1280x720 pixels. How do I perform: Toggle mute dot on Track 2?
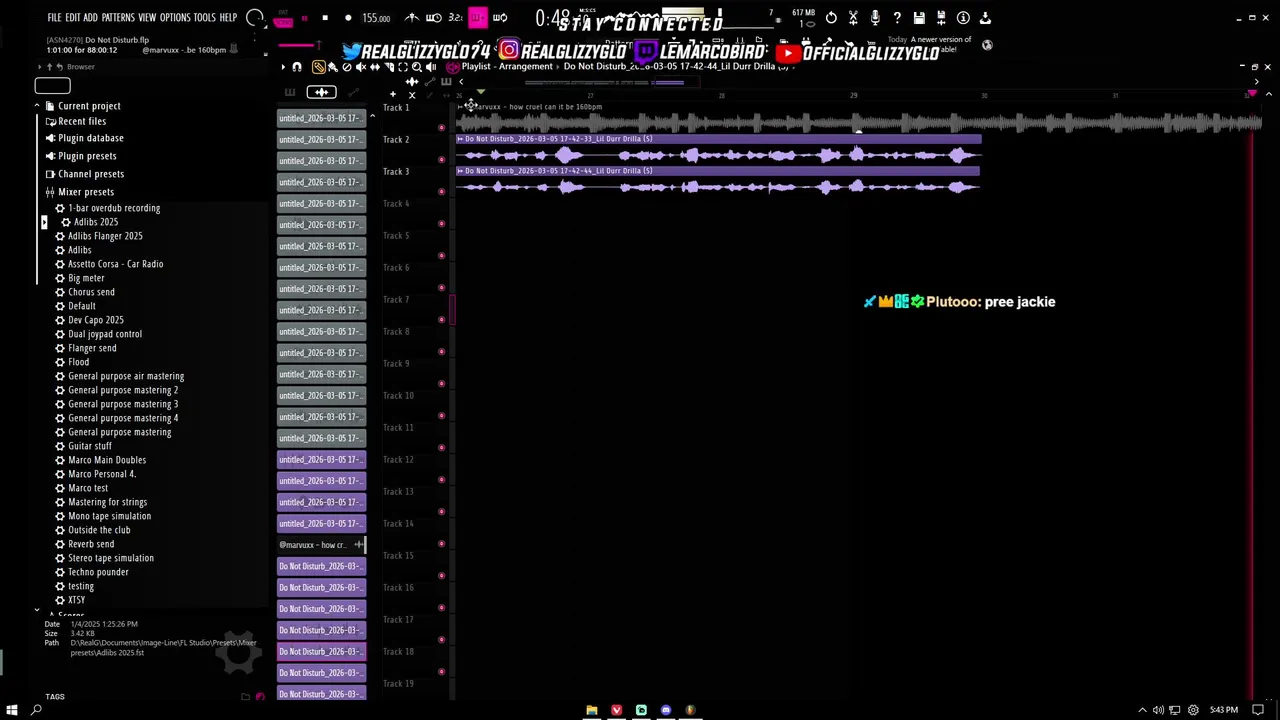[441, 159]
